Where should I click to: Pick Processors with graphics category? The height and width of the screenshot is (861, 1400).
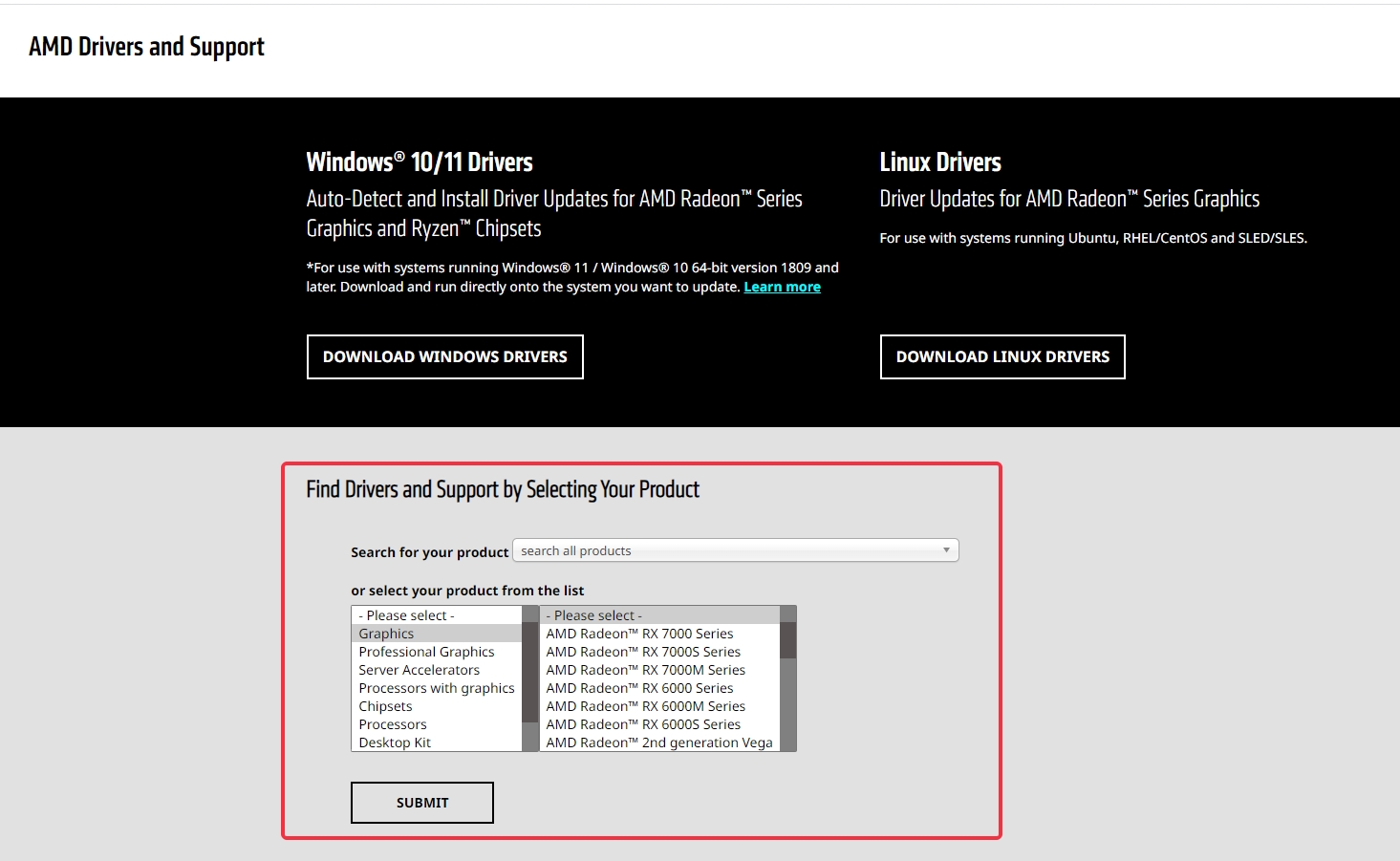pyautogui.click(x=437, y=688)
